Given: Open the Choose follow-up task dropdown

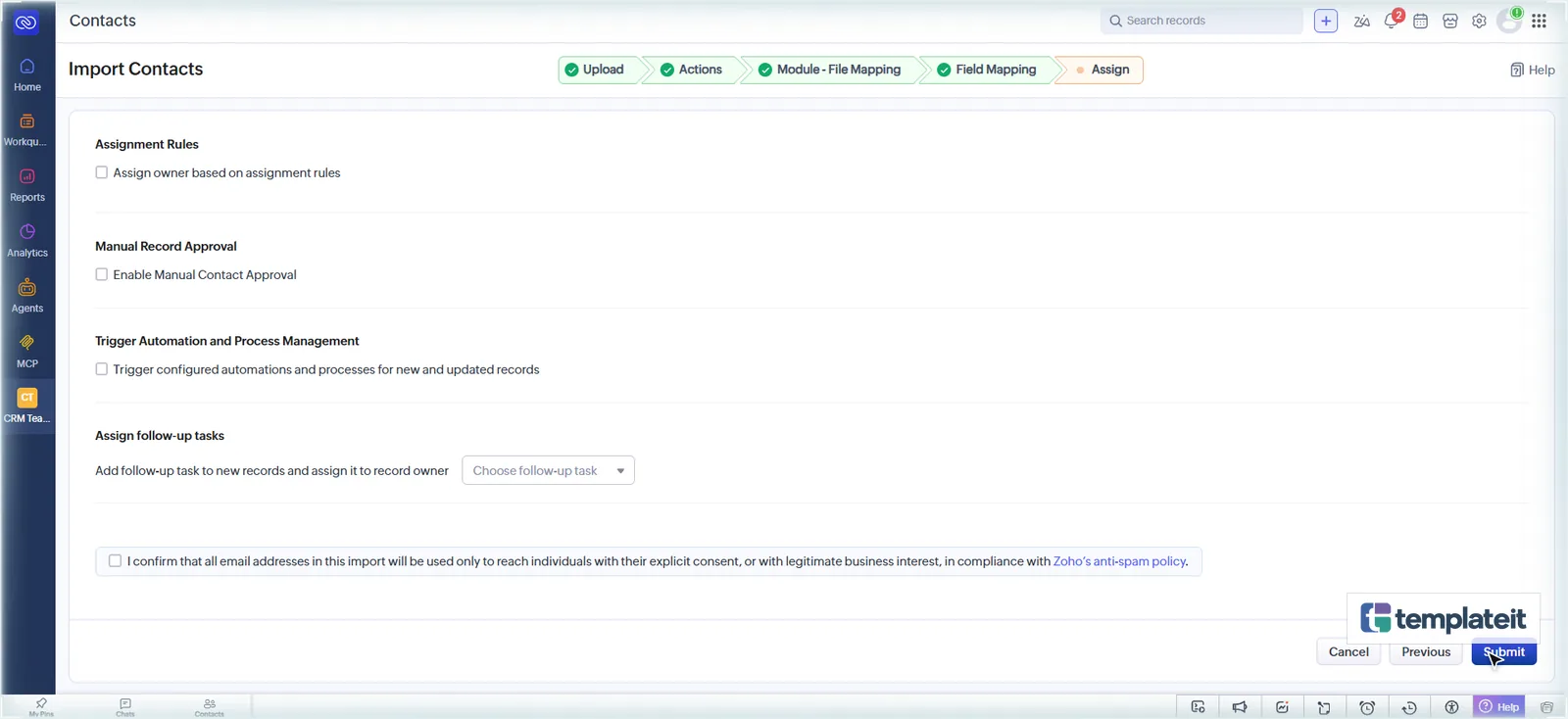Looking at the screenshot, I should coord(548,470).
